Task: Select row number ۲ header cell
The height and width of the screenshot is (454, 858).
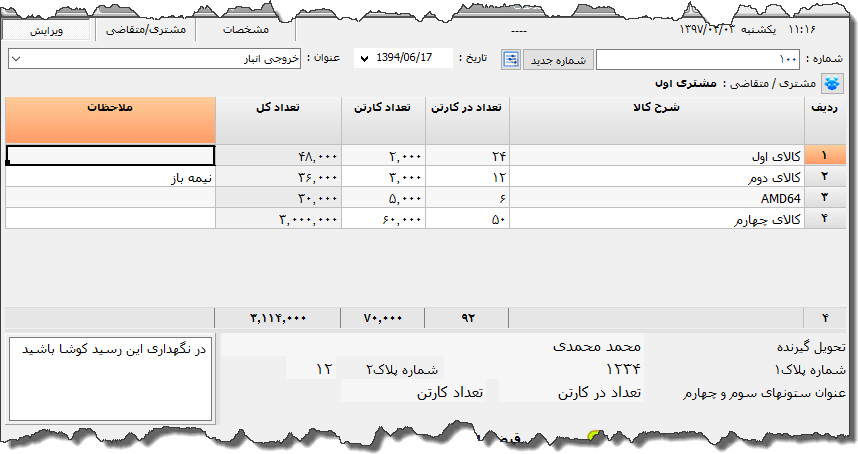Action: click(x=825, y=177)
